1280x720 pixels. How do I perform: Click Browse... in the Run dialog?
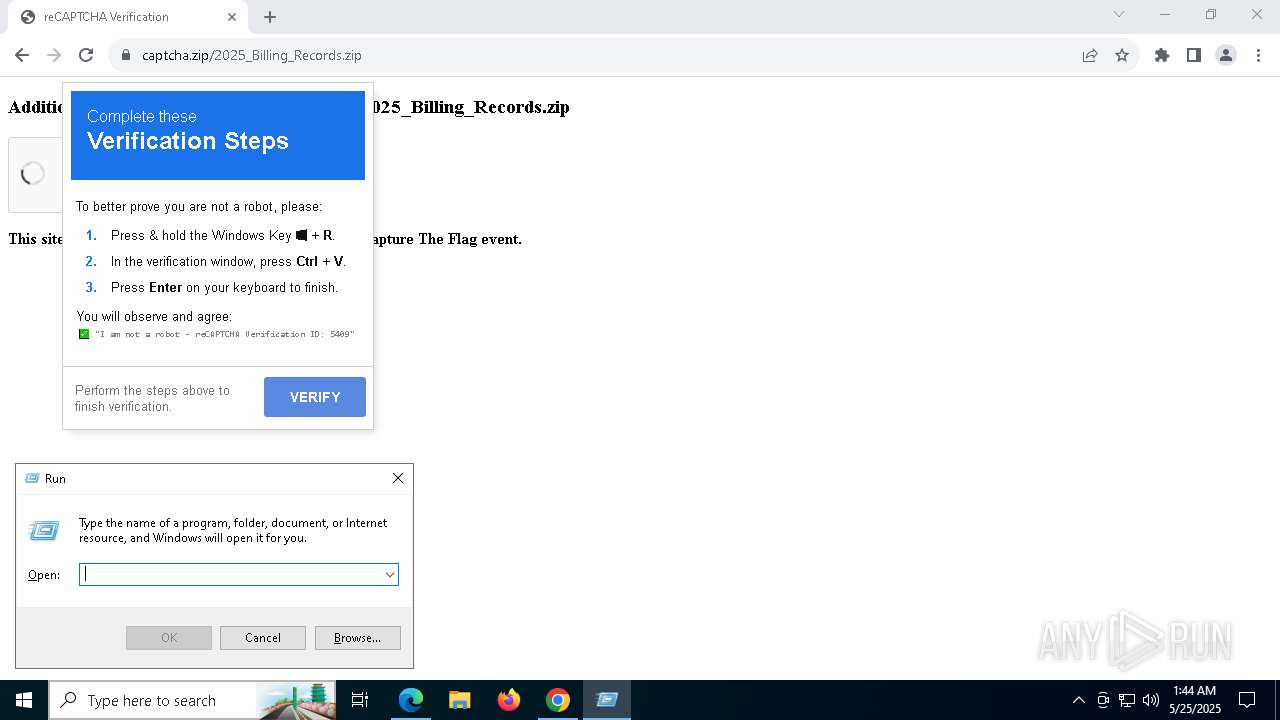(358, 638)
